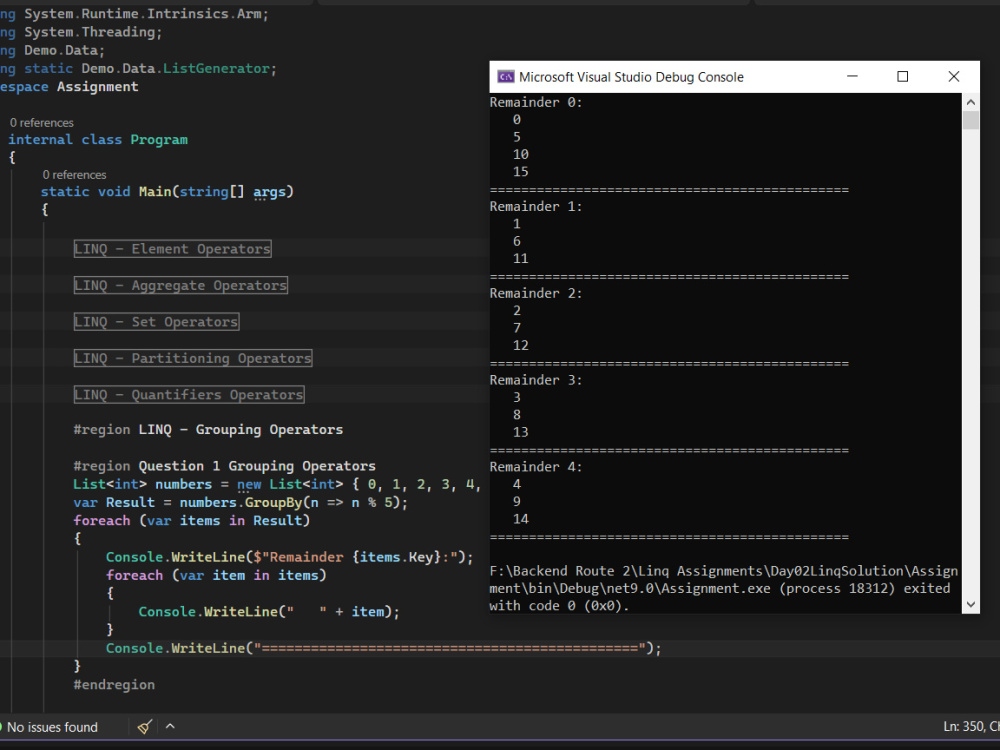Open 0 references lens above Main method
This screenshot has width=1000, height=750.
(x=74, y=175)
